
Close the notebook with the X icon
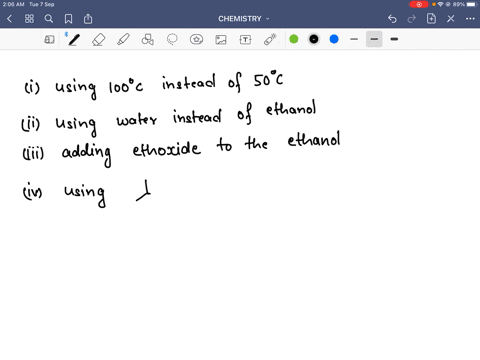[x=451, y=19]
